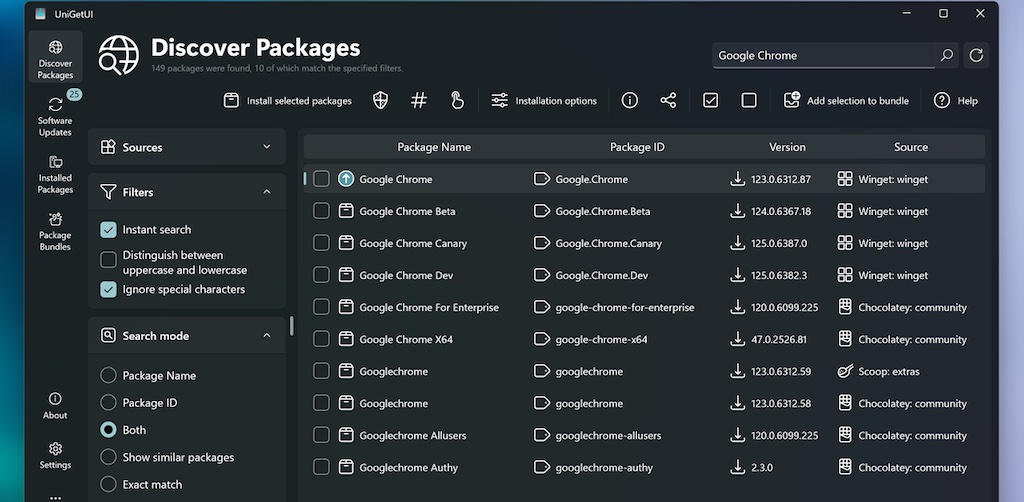Image resolution: width=1024 pixels, height=502 pixels.
Task: Click the interactive installation hand icon
Action: point(457,101)
